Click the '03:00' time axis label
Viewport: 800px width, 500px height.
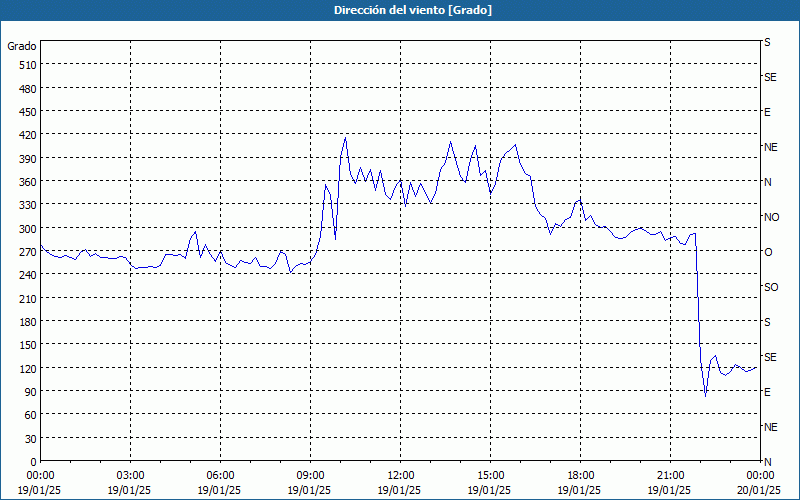coord(131,476)
